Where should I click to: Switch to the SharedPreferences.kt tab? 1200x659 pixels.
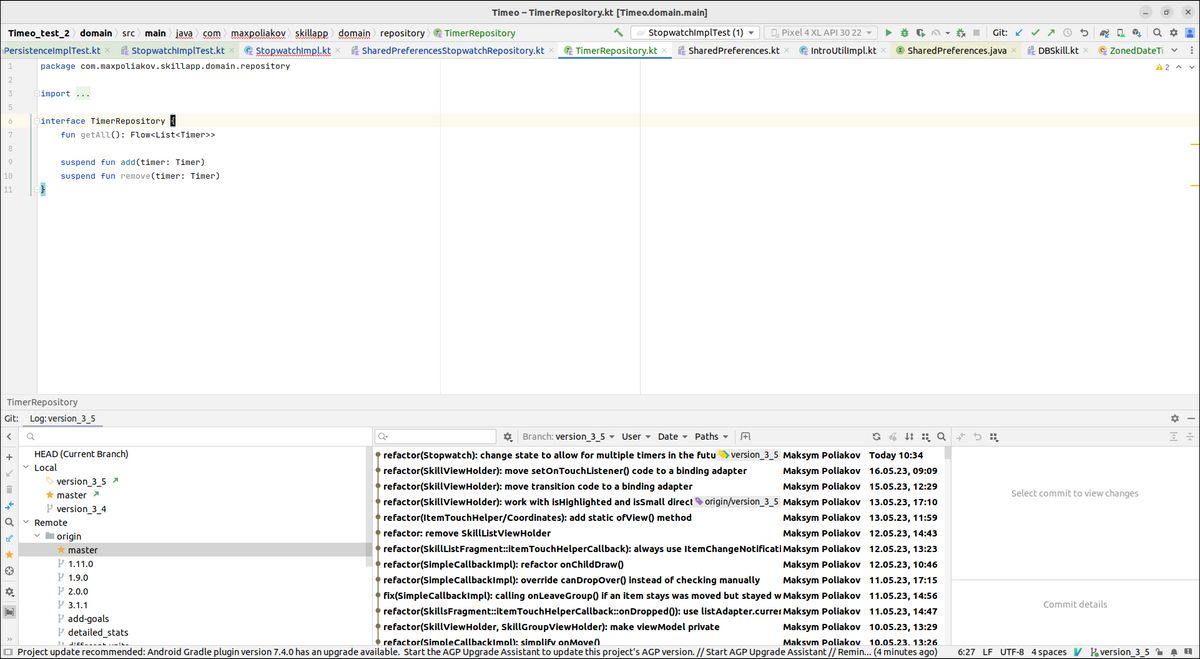[x=732, y=50]
